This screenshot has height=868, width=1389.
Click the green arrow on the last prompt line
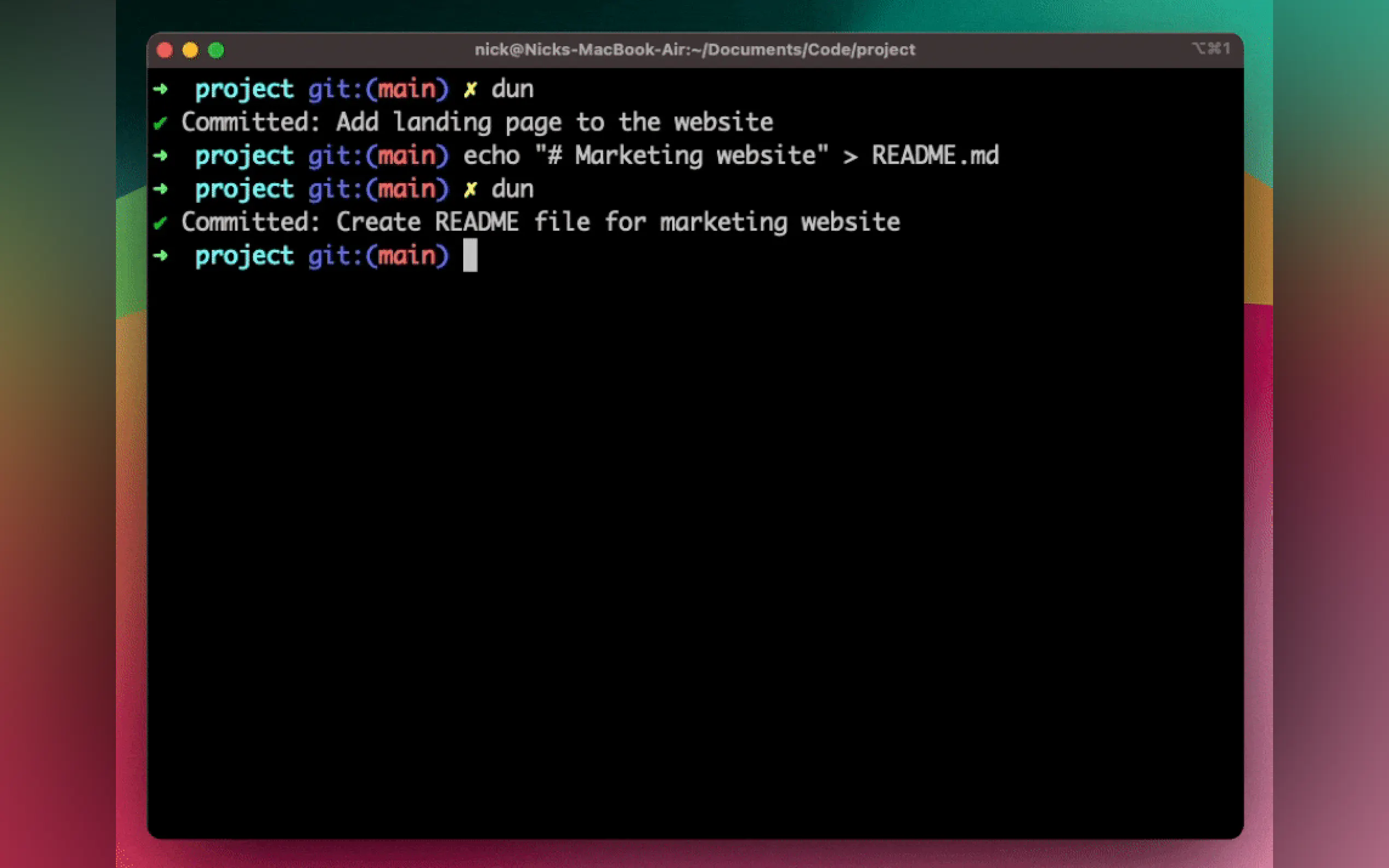click(161, 256)
